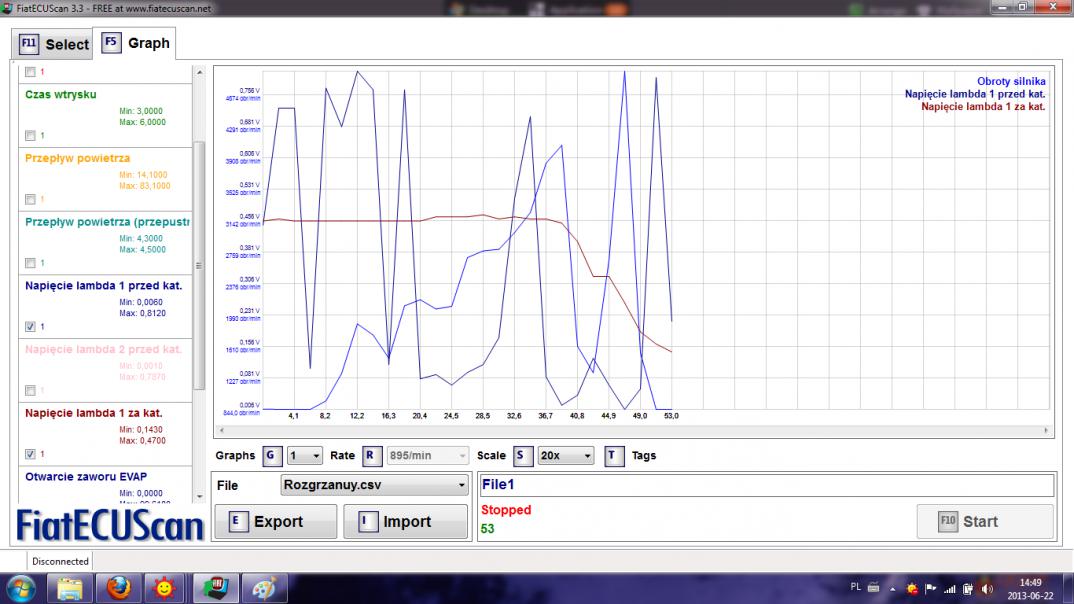Screen dimensions: 1074x604
Task: Click the F10 Start button
Action: coord(985,522)
